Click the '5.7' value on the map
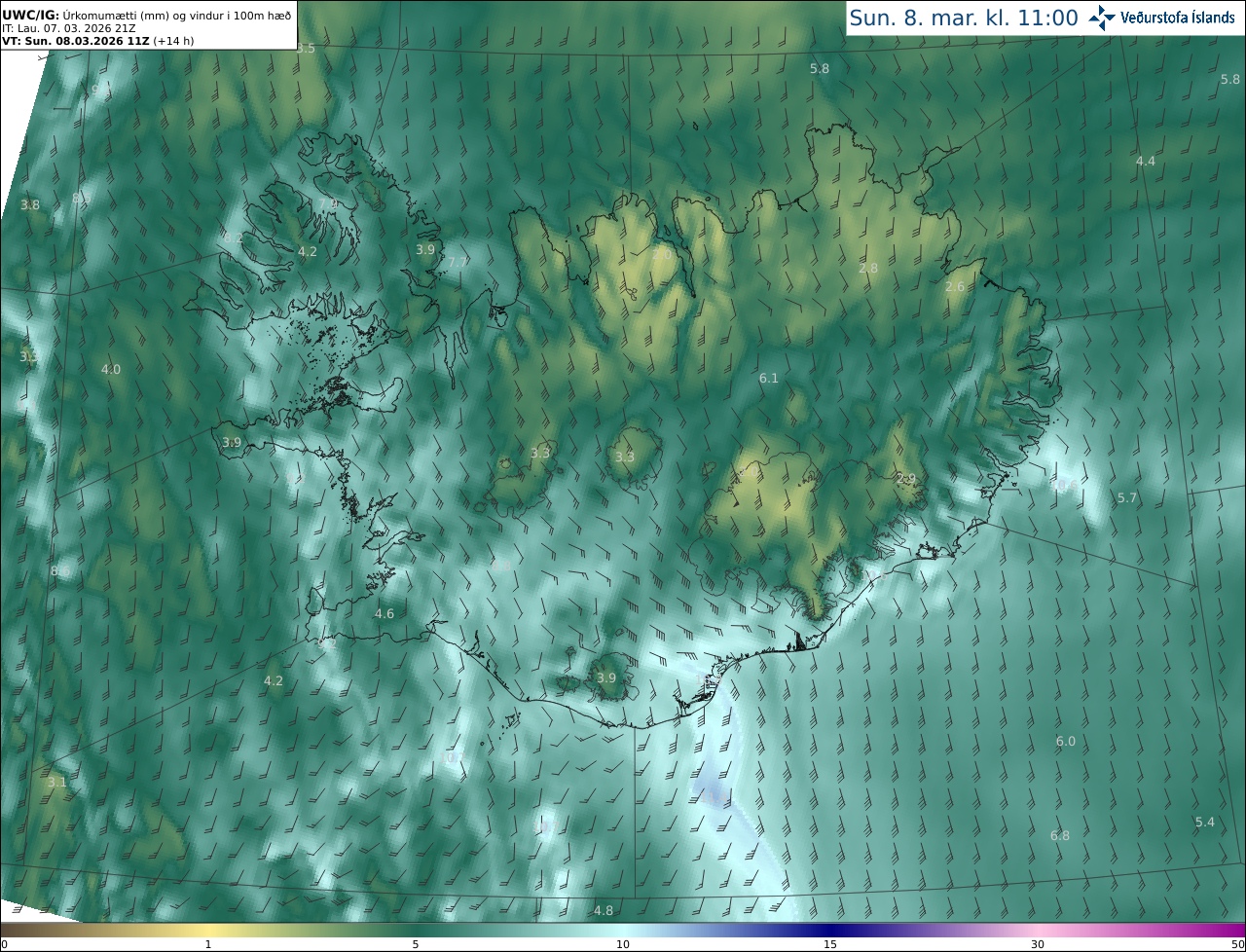 tap(1127, 497)
